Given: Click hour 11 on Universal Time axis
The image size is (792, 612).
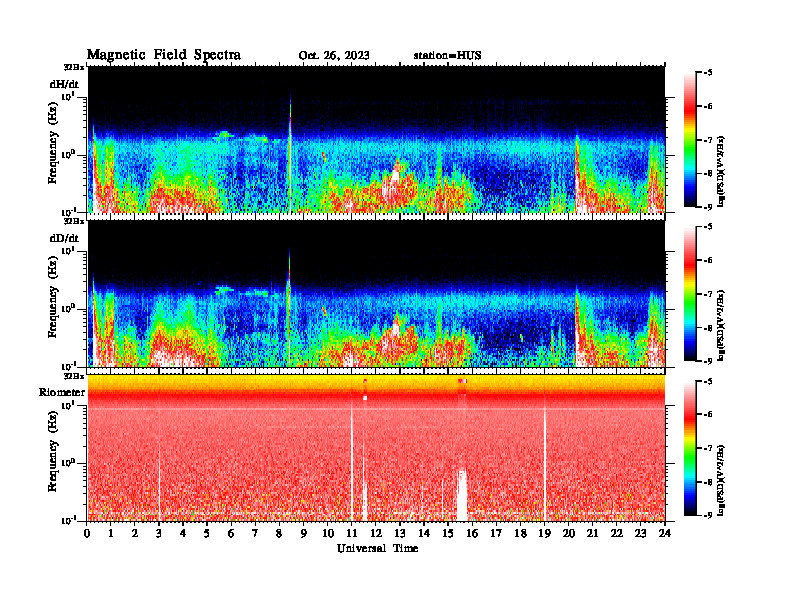Looking at the screenshot, I should [352, 534].
